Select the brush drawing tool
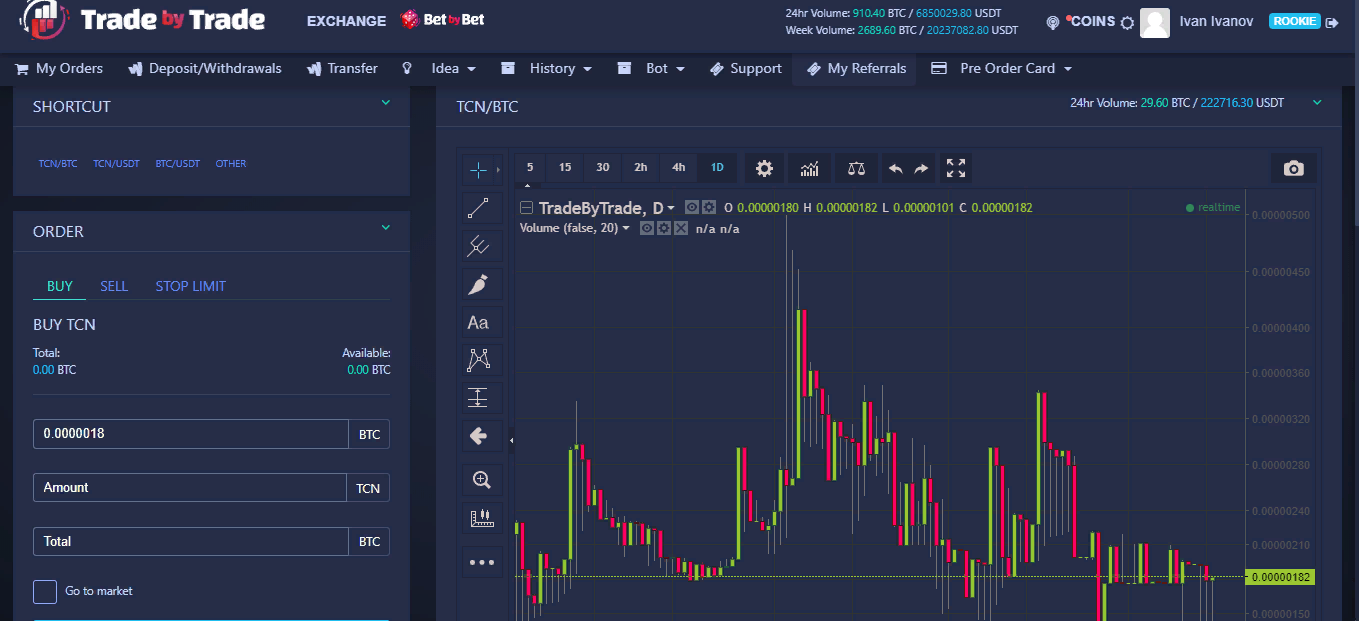Viewport: 1359px width, 621px height. [478, 284]
